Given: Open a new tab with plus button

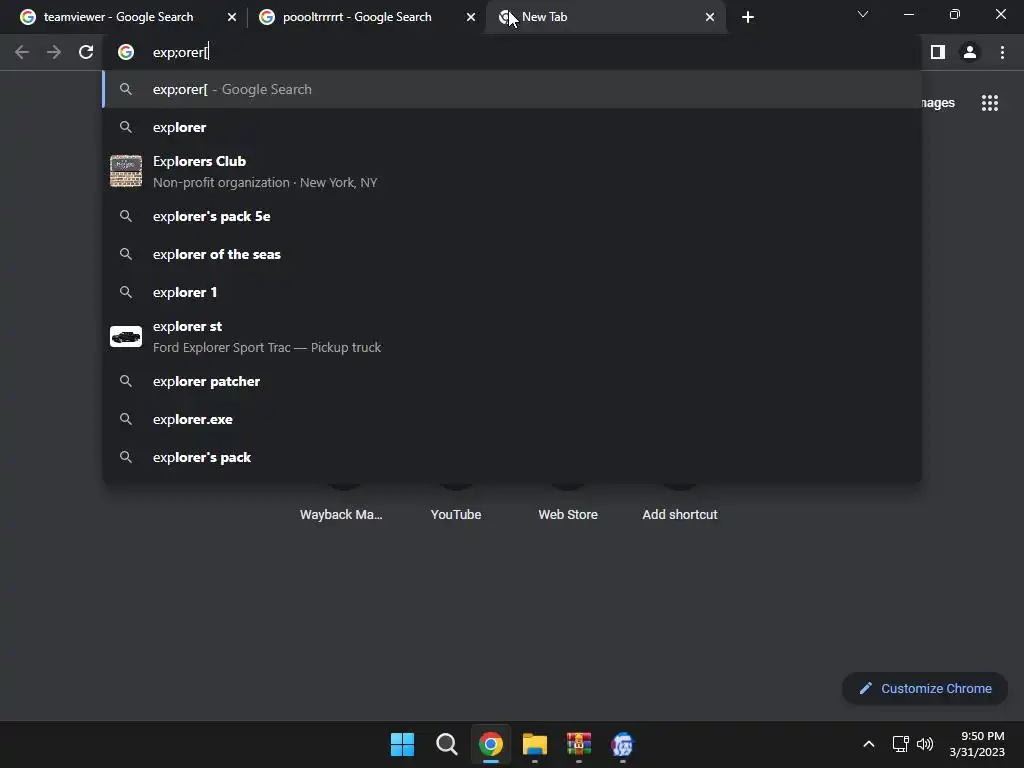Looking at the screenshot, I should tap(748, 17).
